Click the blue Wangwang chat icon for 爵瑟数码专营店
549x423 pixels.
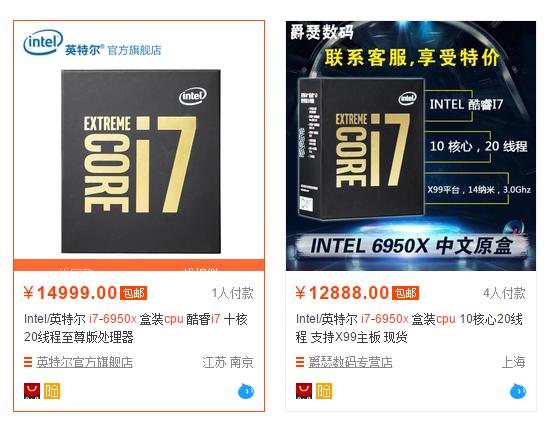coord(517,391)
